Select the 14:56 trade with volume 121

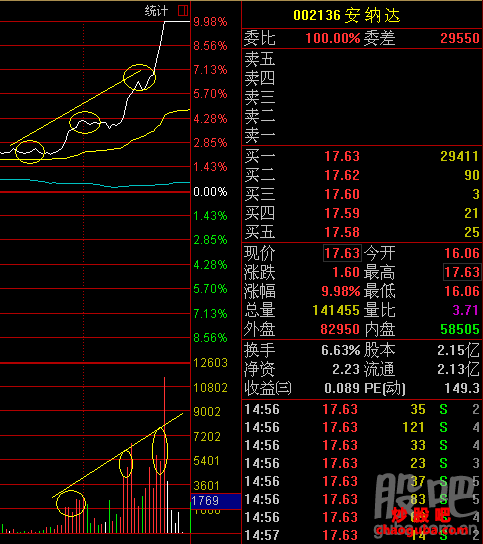coord(362,427)
